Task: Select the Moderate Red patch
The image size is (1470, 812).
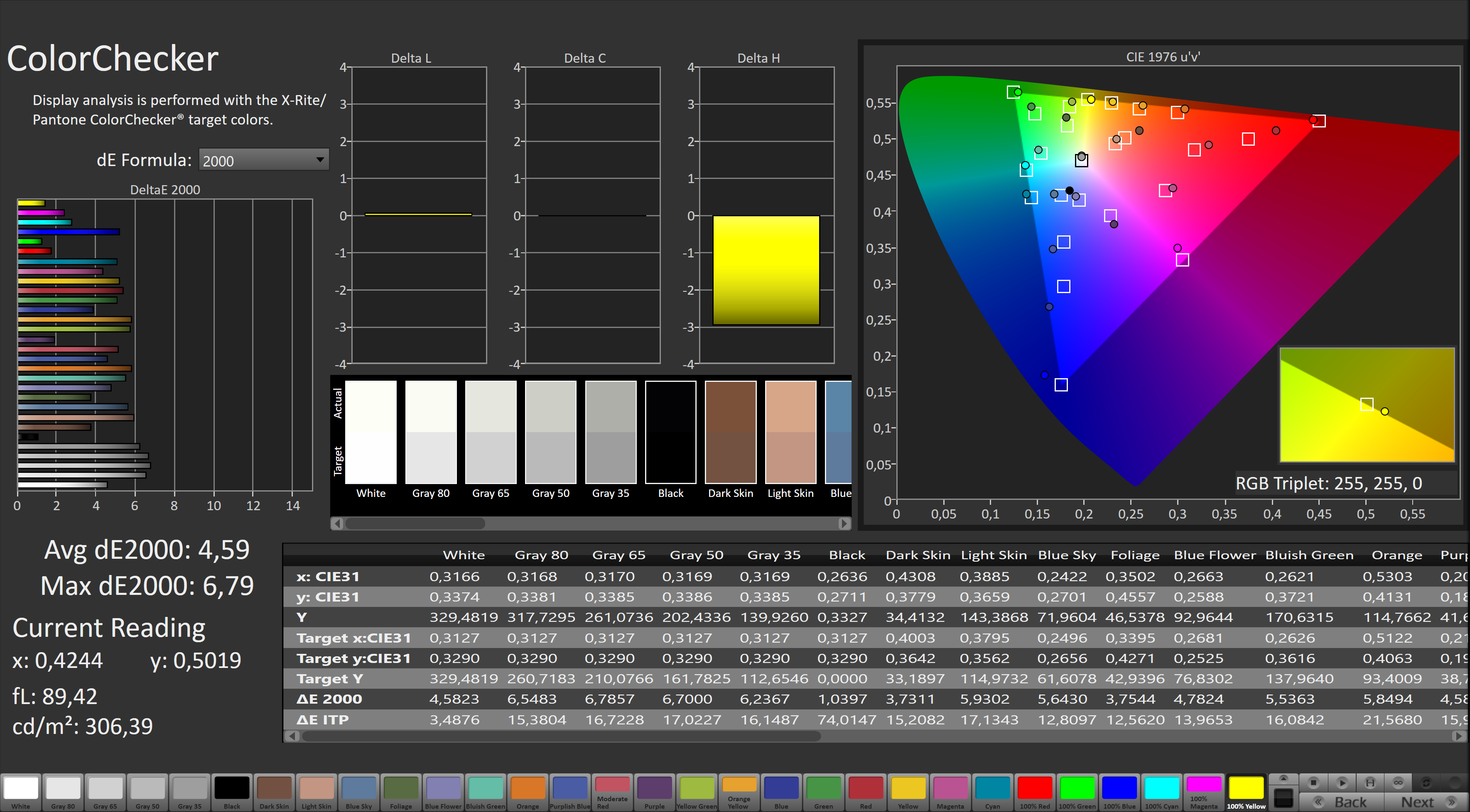Action: 612,792
